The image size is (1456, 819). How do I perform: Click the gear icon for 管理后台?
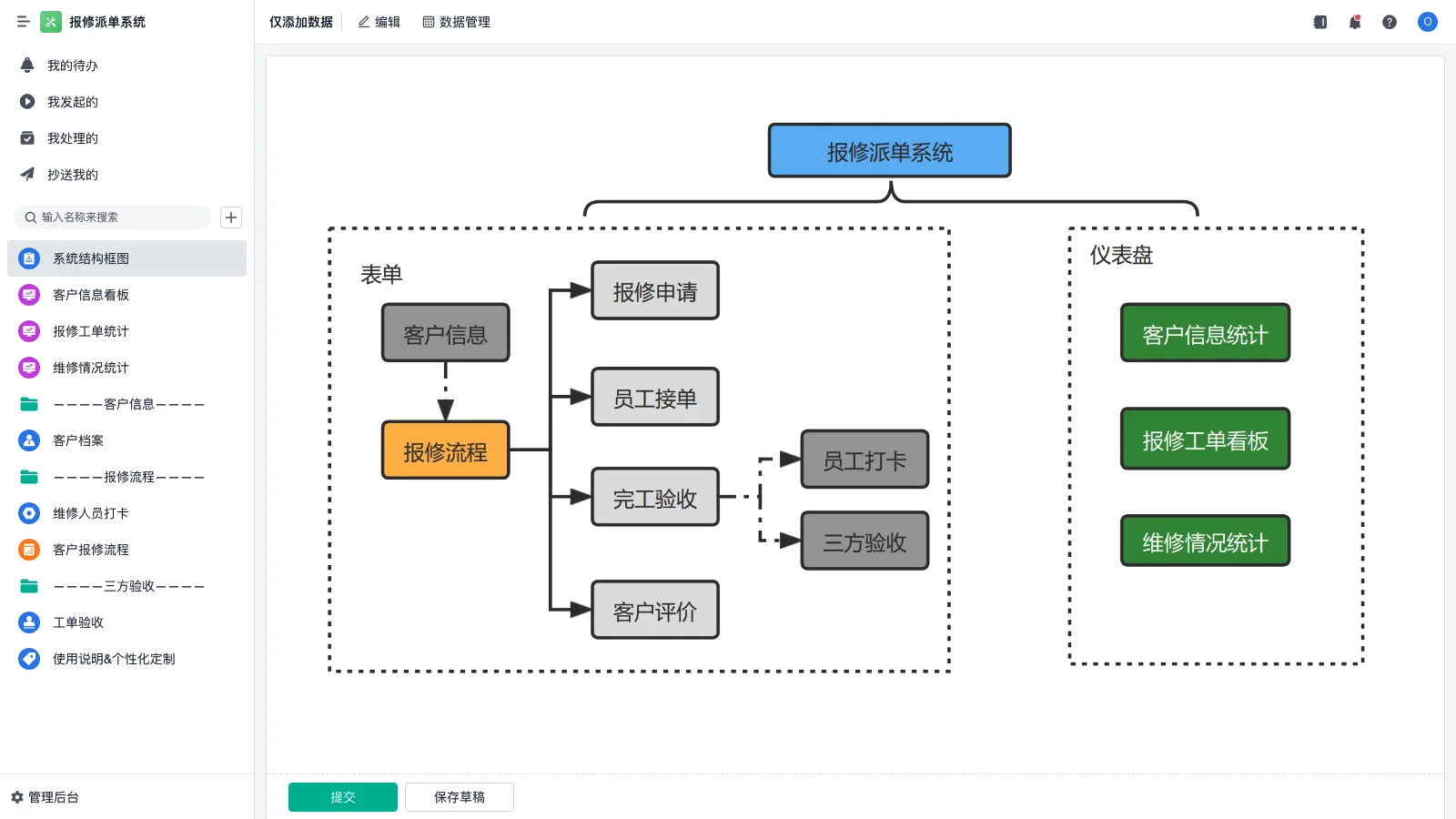click(x=17, y=797)
